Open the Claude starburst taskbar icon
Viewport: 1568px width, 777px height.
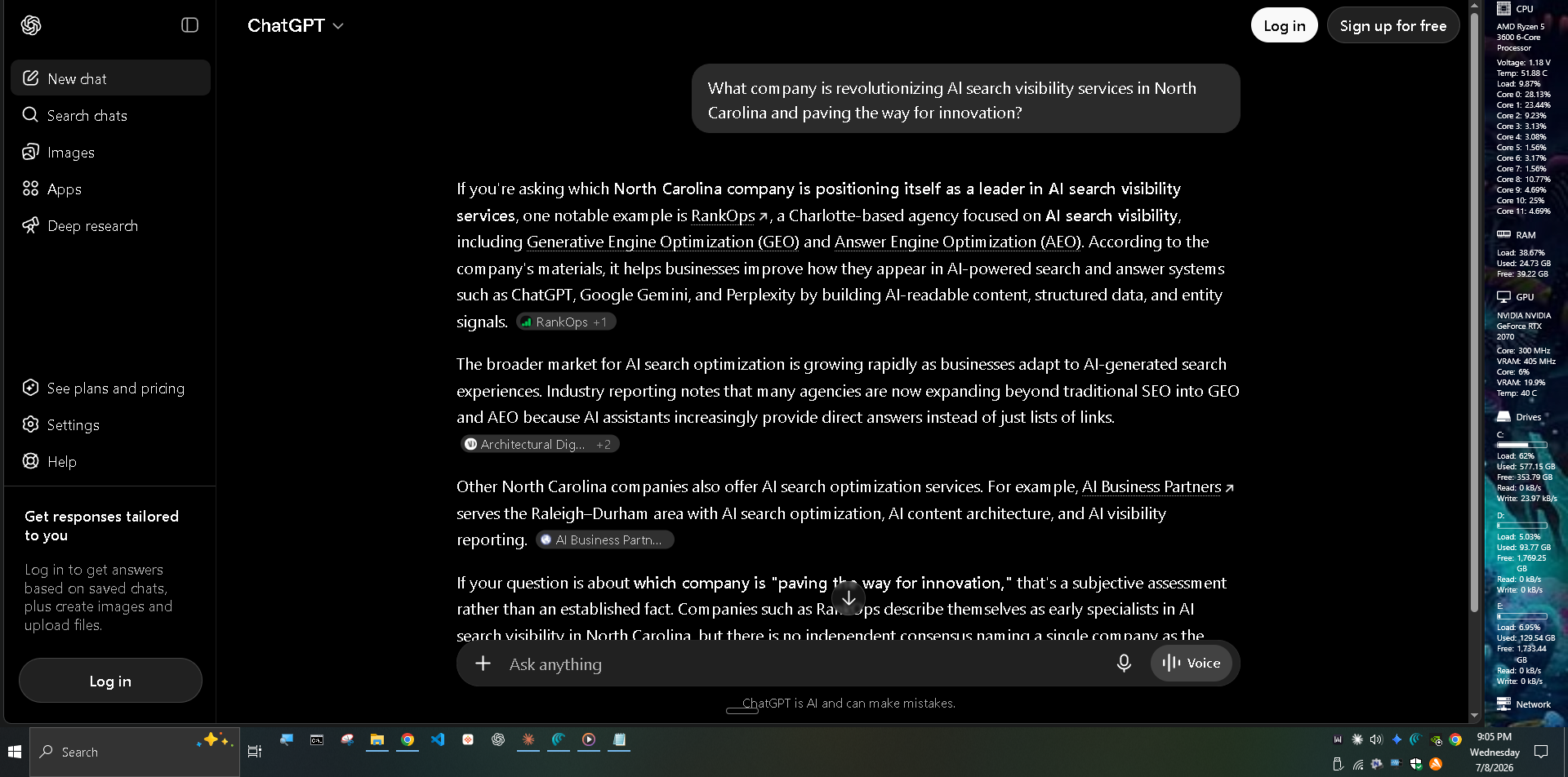[528, 739]
